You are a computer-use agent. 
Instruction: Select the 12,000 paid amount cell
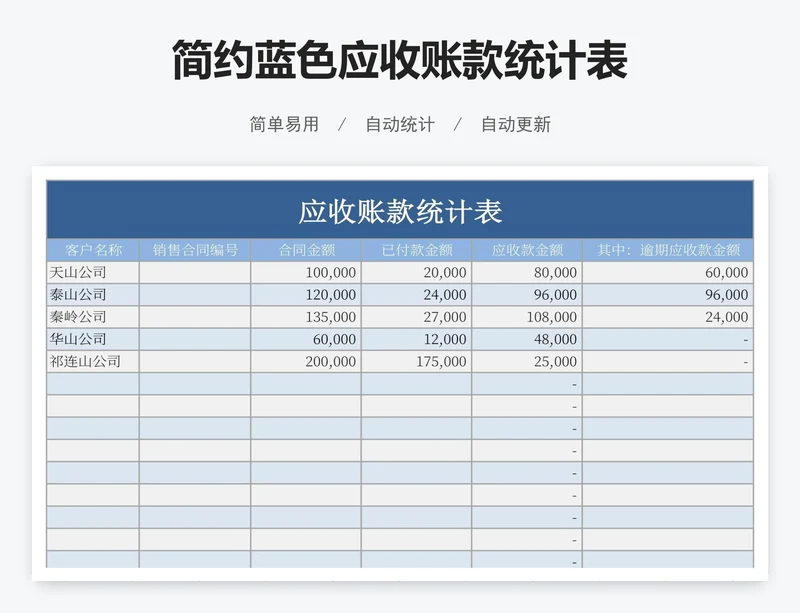(417, 339)
